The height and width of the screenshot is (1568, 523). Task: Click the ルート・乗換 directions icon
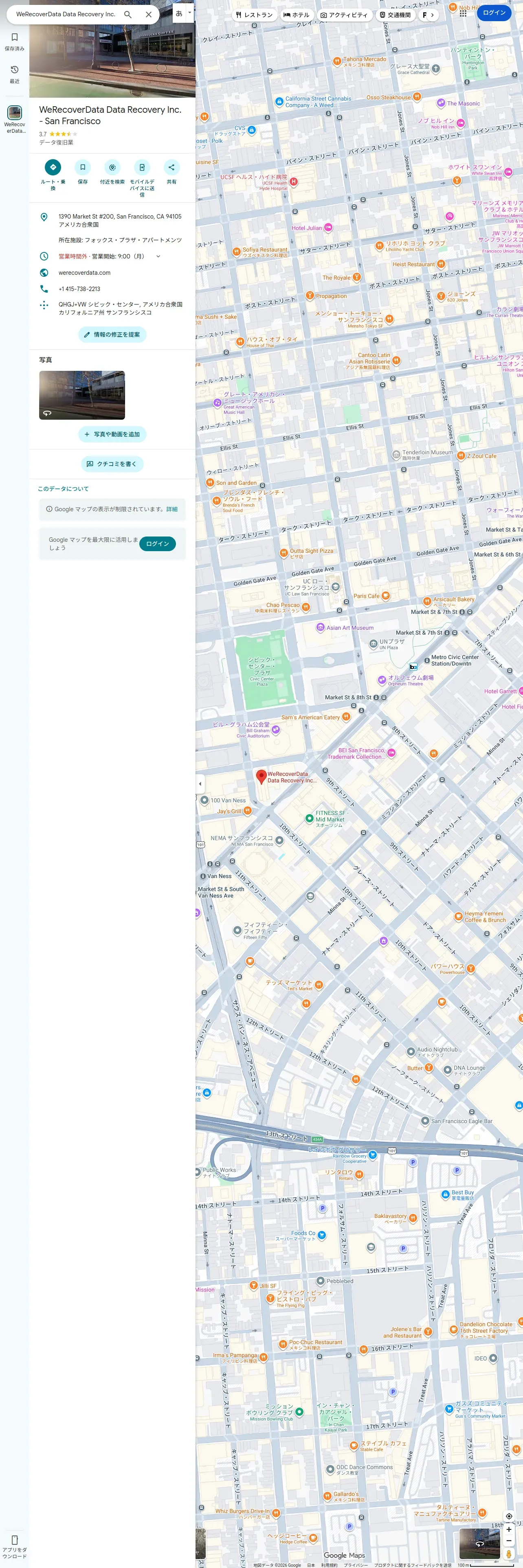click(x=53, y=167)
